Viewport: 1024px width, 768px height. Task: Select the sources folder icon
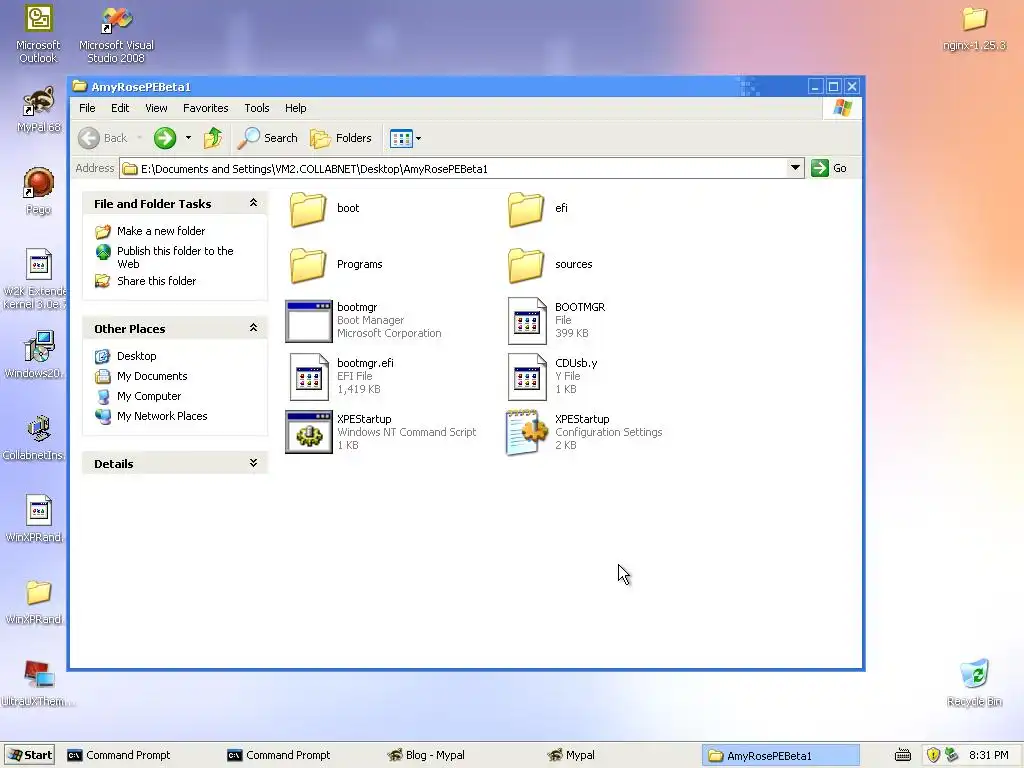tap(526, 265)
